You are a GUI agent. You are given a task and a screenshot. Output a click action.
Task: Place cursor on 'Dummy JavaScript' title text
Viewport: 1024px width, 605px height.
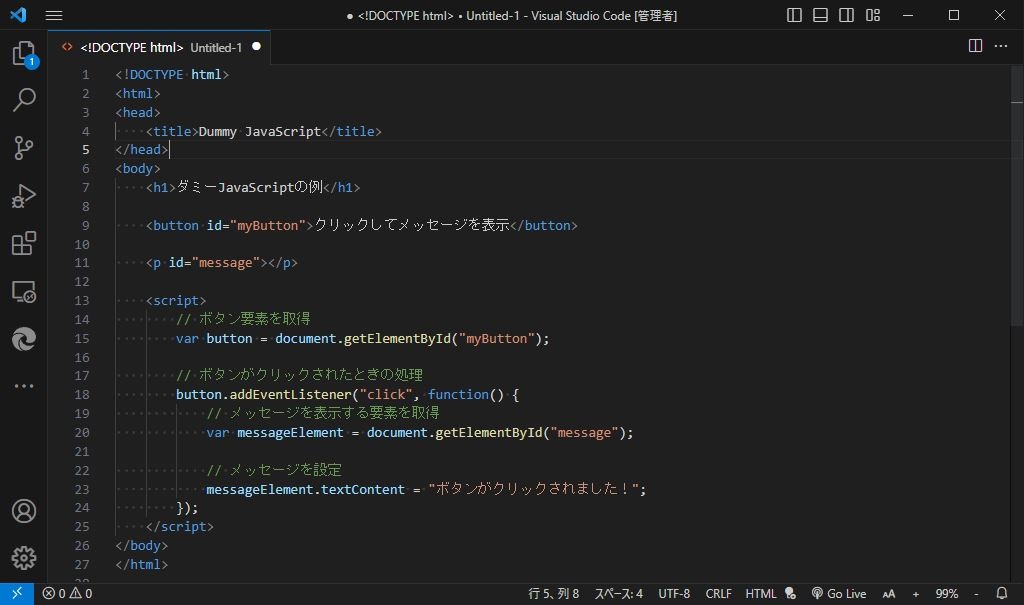259,131
